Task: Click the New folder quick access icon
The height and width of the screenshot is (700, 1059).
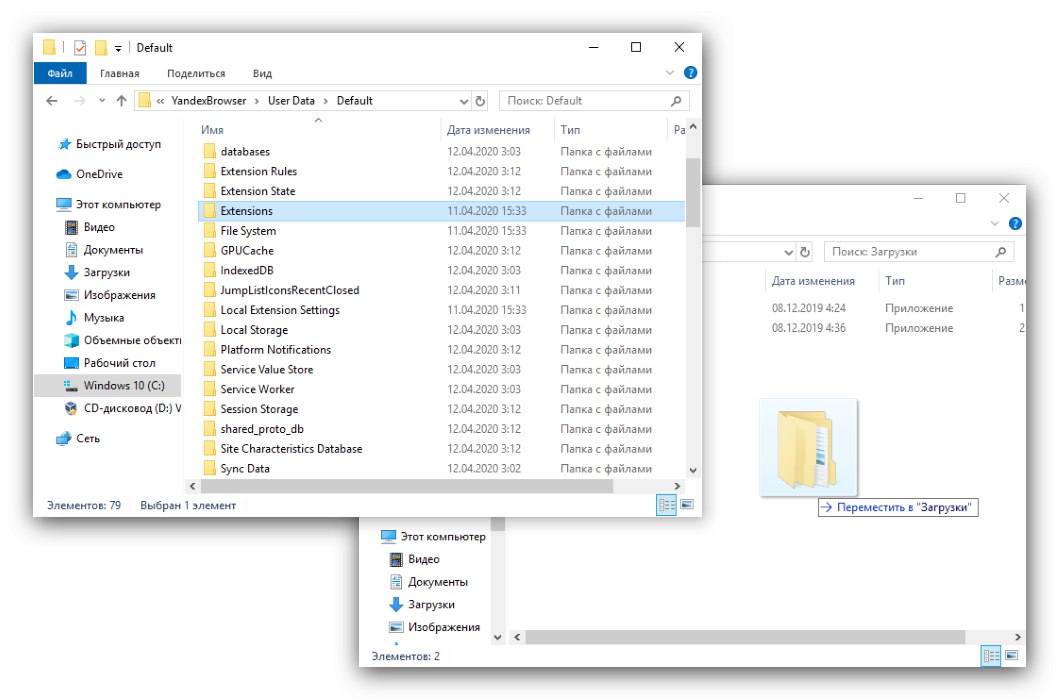Action: click(101, 48)
